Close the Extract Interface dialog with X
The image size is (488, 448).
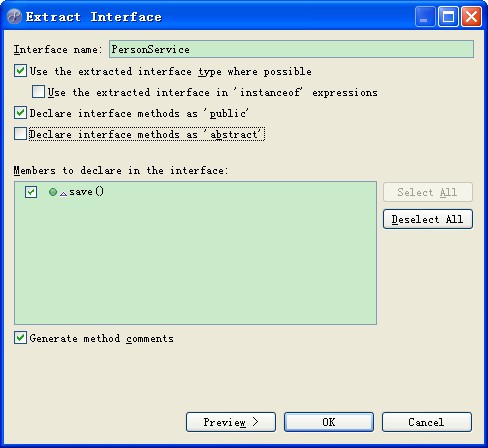[x=471, y=16]
